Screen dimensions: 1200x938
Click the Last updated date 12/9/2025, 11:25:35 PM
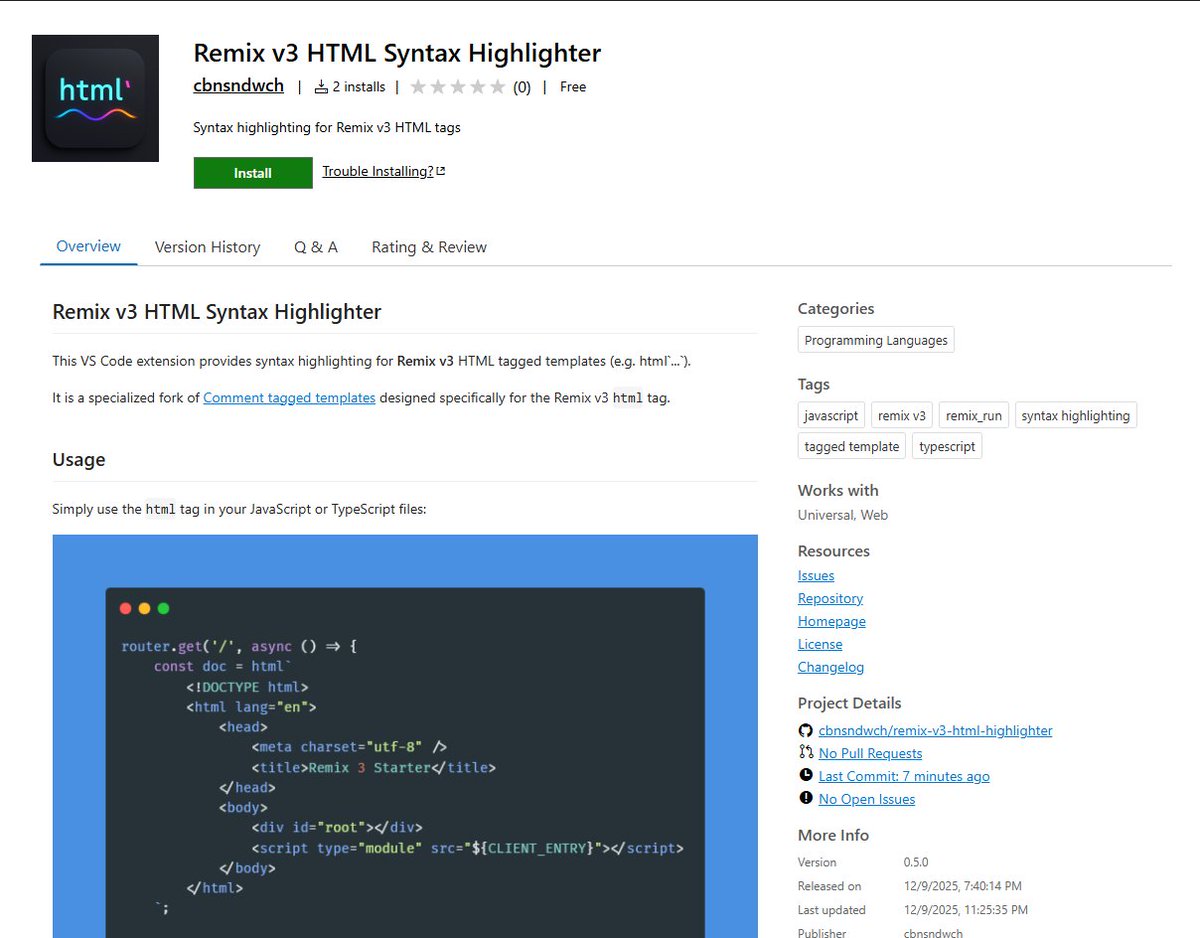point(966,910)
